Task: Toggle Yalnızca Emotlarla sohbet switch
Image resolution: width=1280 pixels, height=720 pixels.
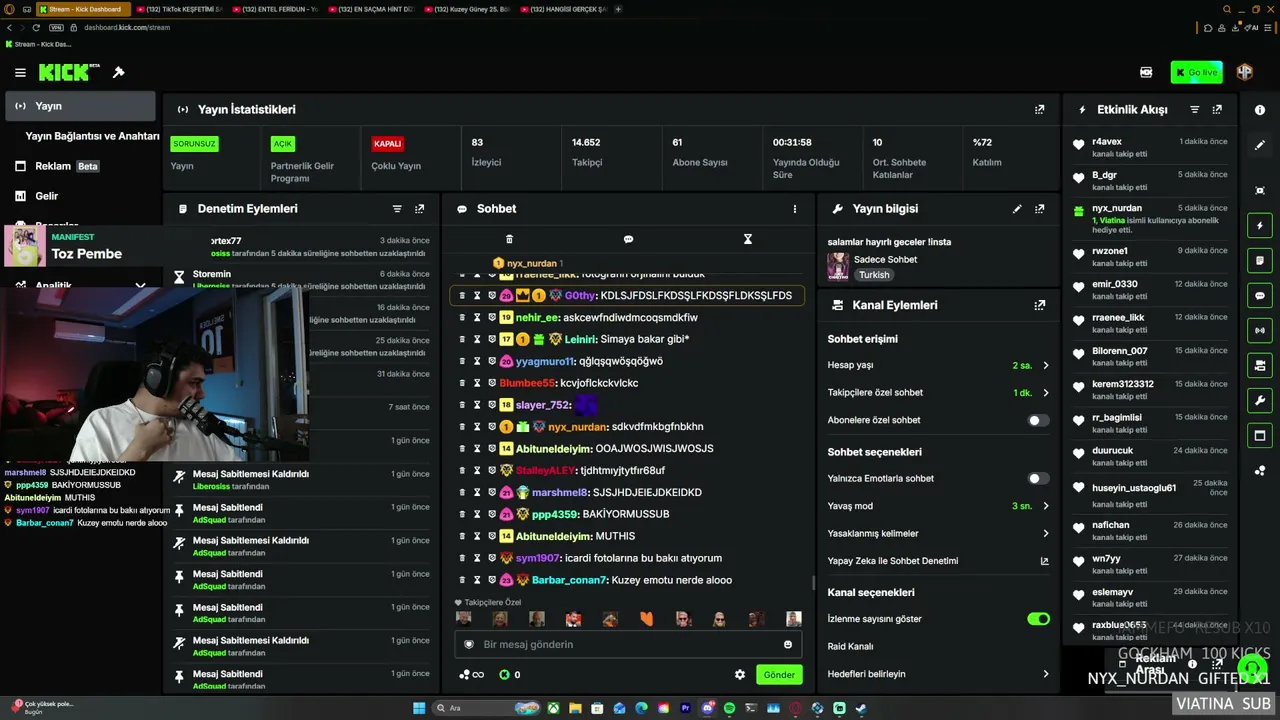Action: pyautogui.click(x=1039, y=478)
